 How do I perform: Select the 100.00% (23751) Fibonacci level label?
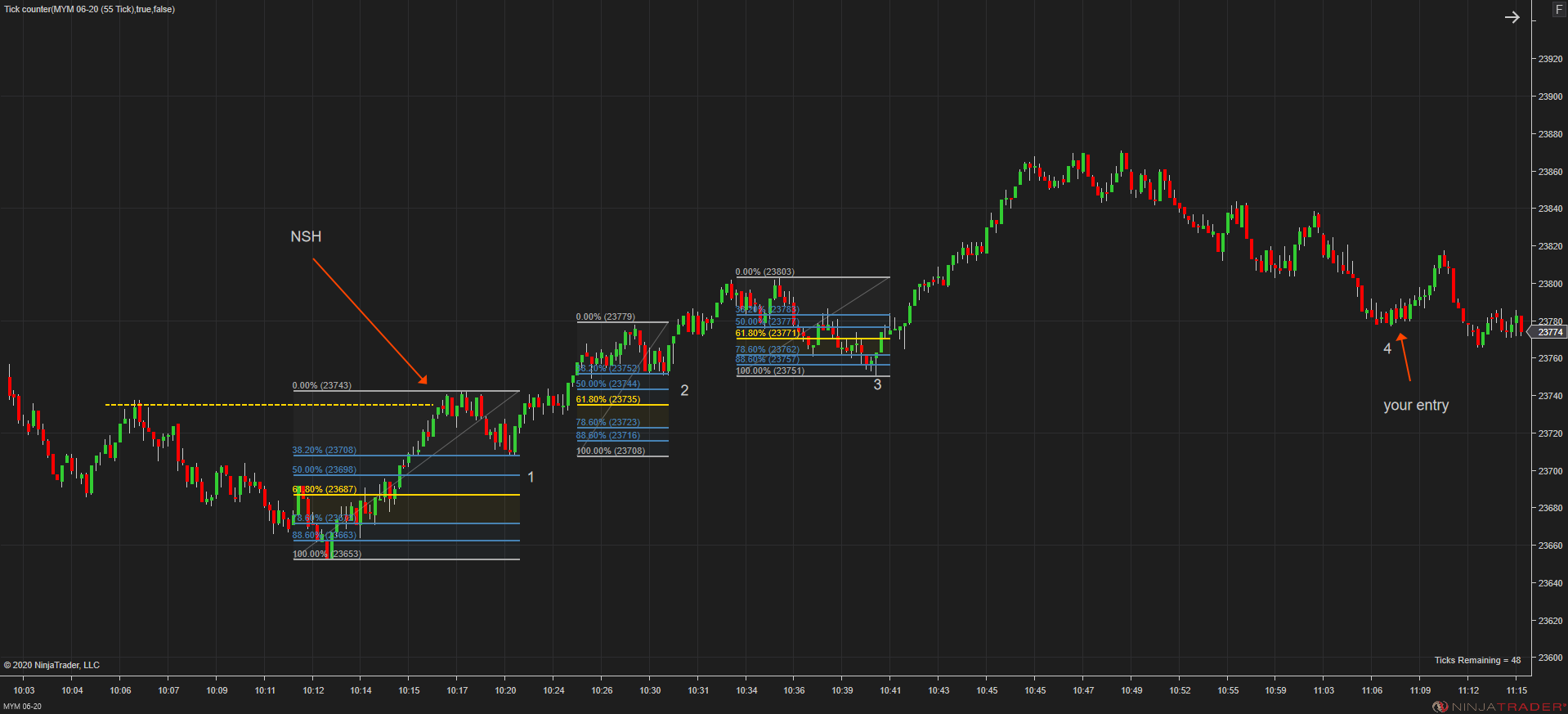770,370
